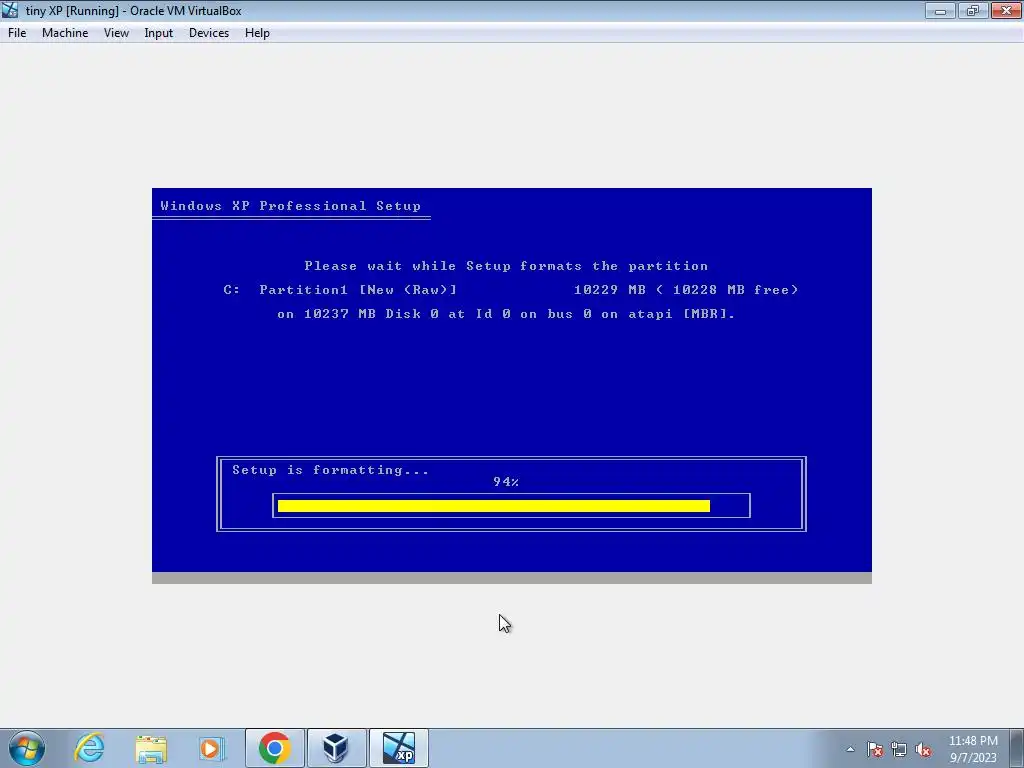Open the View menu

(116, 33)
